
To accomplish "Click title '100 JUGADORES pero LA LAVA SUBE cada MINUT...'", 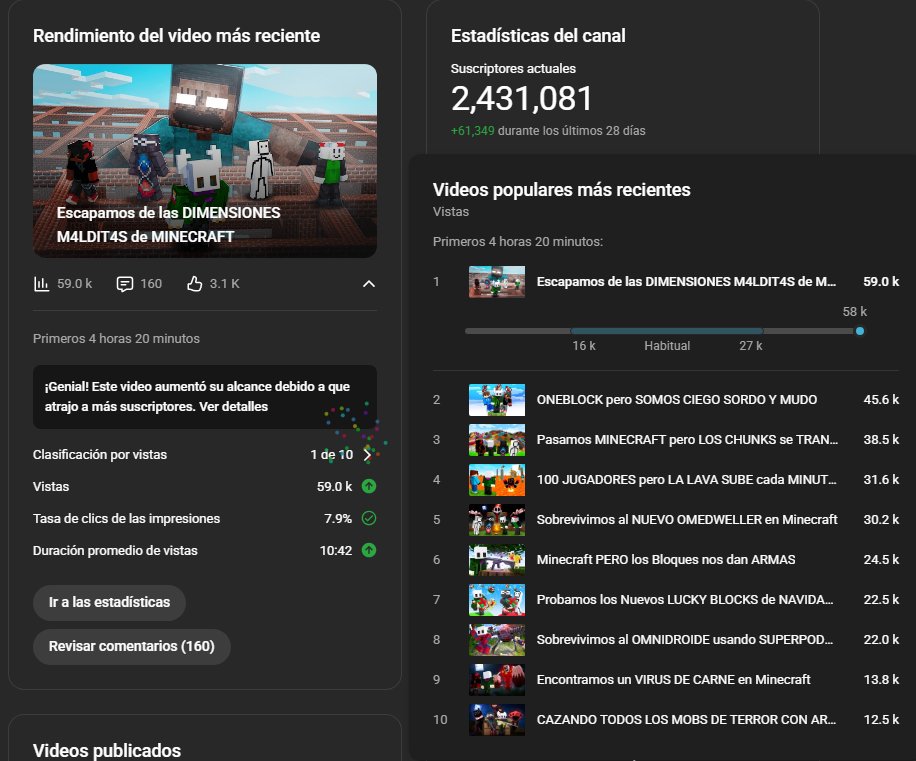I will click(x=686, y=479).
